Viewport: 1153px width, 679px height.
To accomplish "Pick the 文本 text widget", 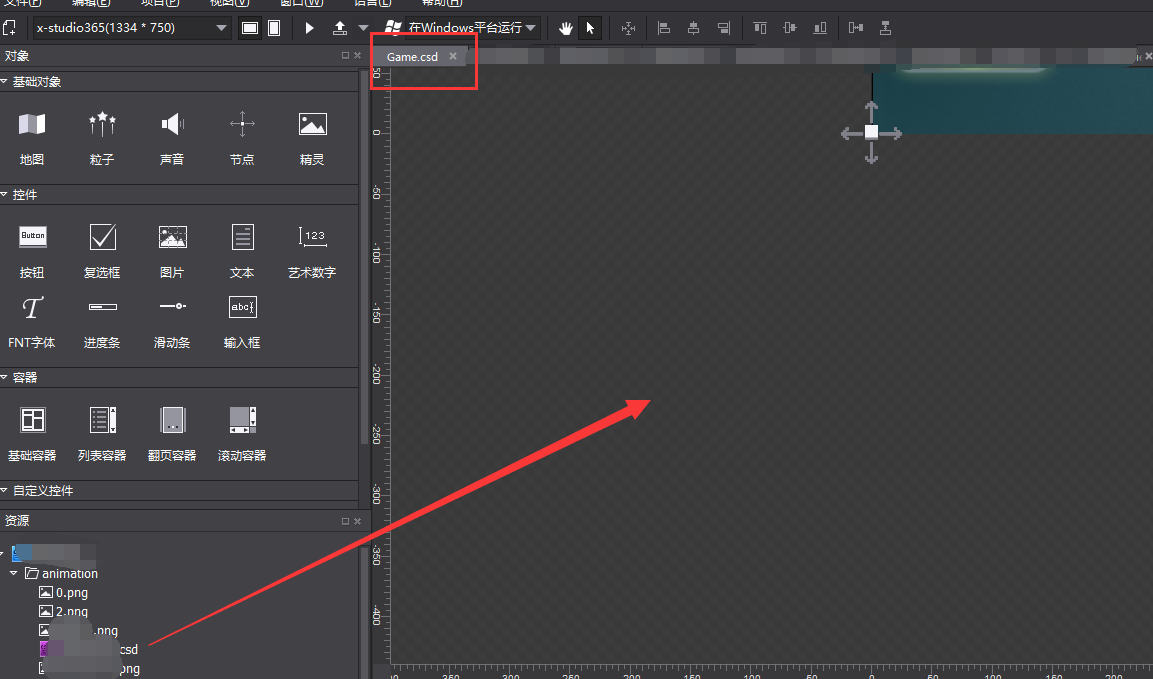I will [242, 251].
